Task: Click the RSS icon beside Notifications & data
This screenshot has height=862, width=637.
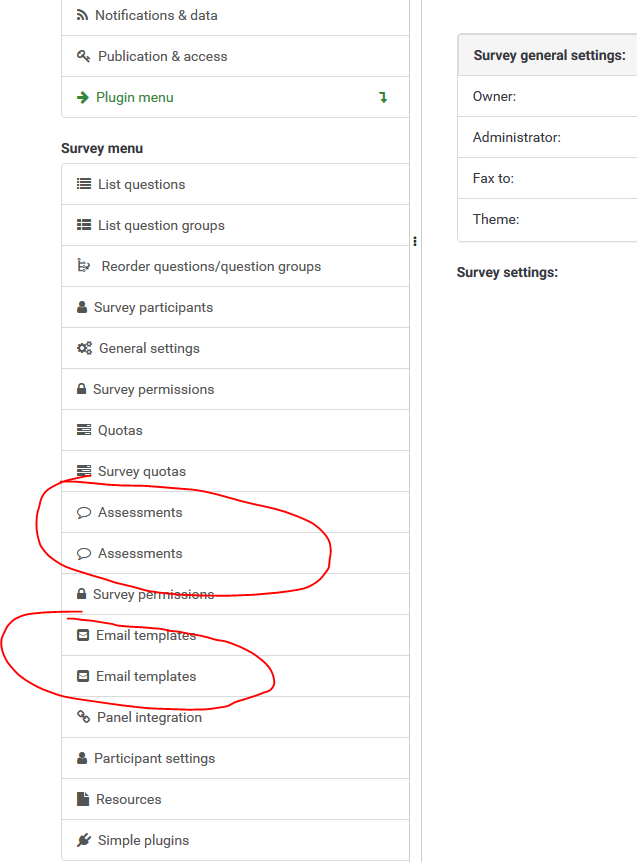Action: (82, 16)
